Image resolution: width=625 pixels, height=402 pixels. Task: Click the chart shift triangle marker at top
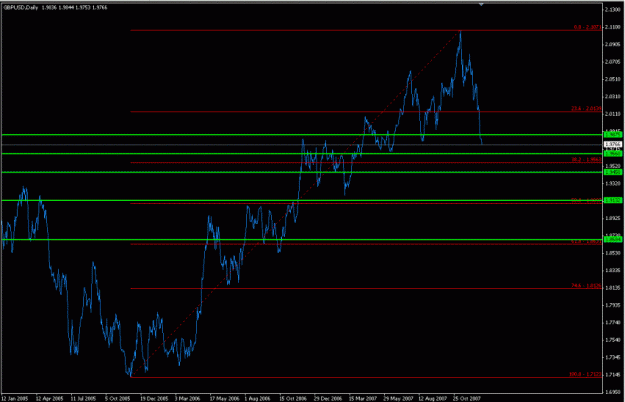pos(481,4)
